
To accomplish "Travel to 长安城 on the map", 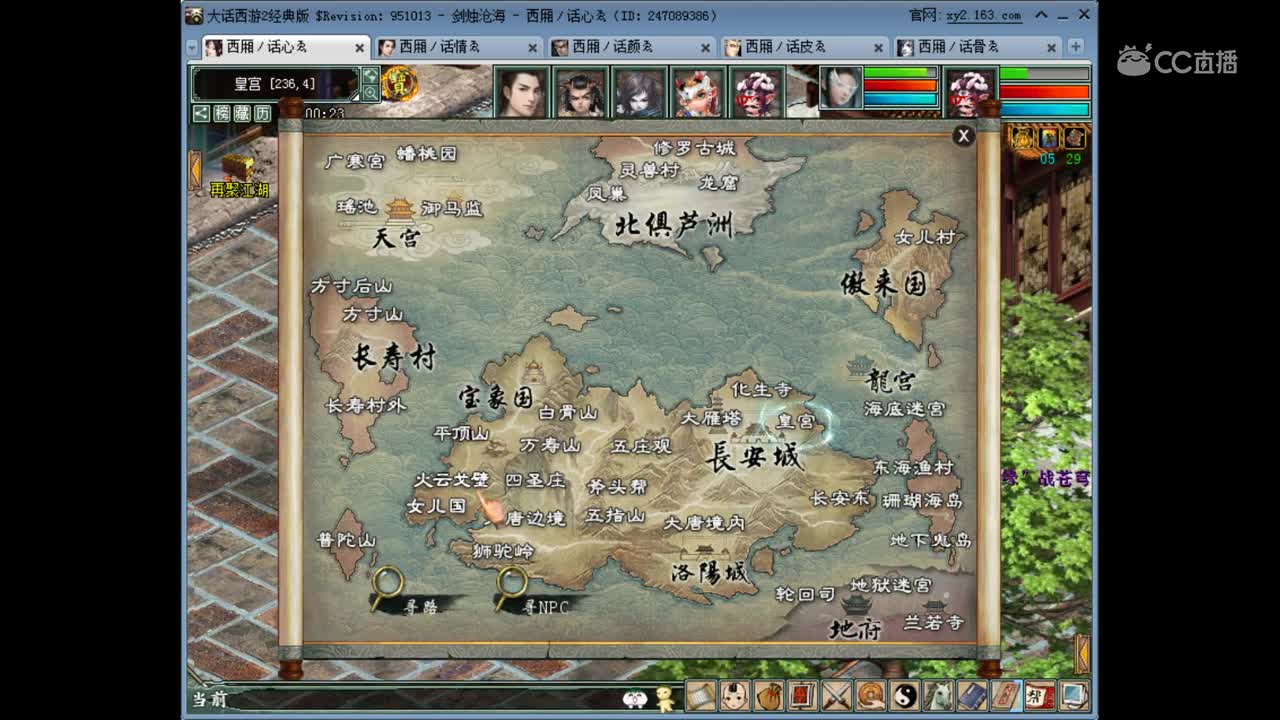I will 754,457.
